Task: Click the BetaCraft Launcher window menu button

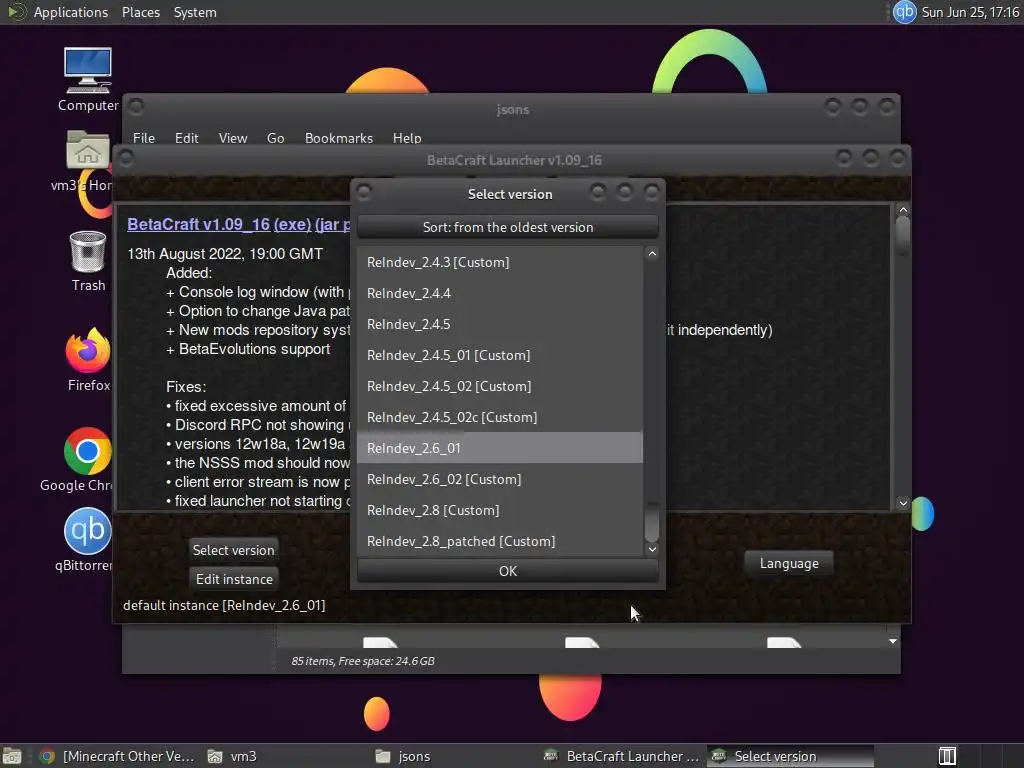Action: (126, 158)
